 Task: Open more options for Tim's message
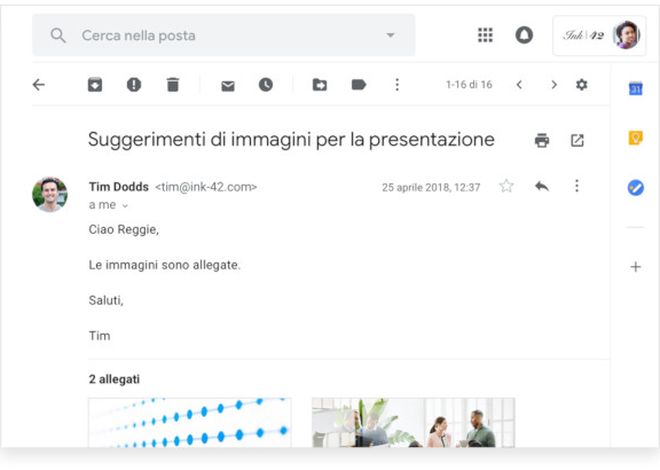577,186
